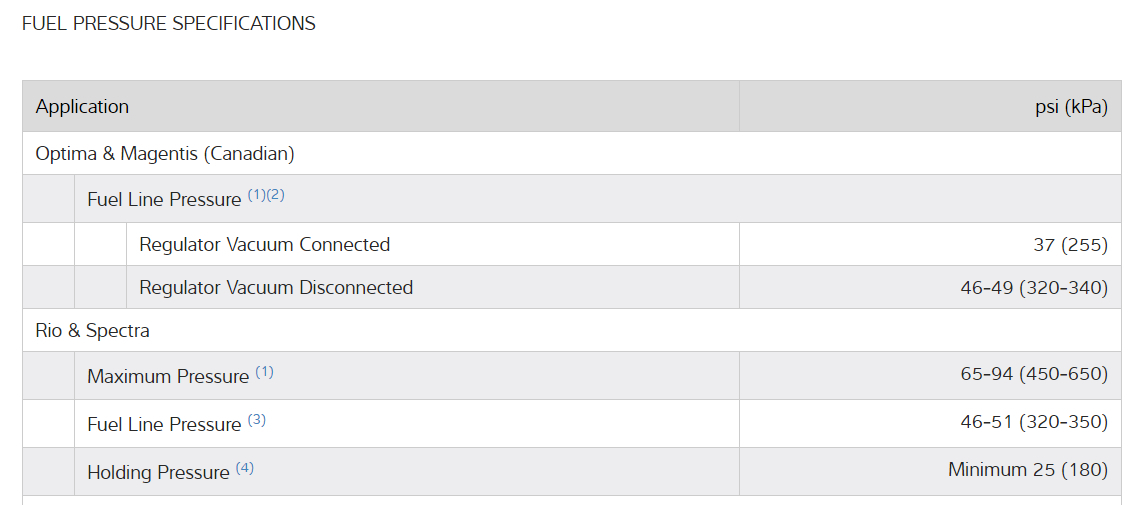Click the 46-49 (320-340) pressure value
The height and width of the screenshot is (505, 1131).
[x=1034, y=287]
